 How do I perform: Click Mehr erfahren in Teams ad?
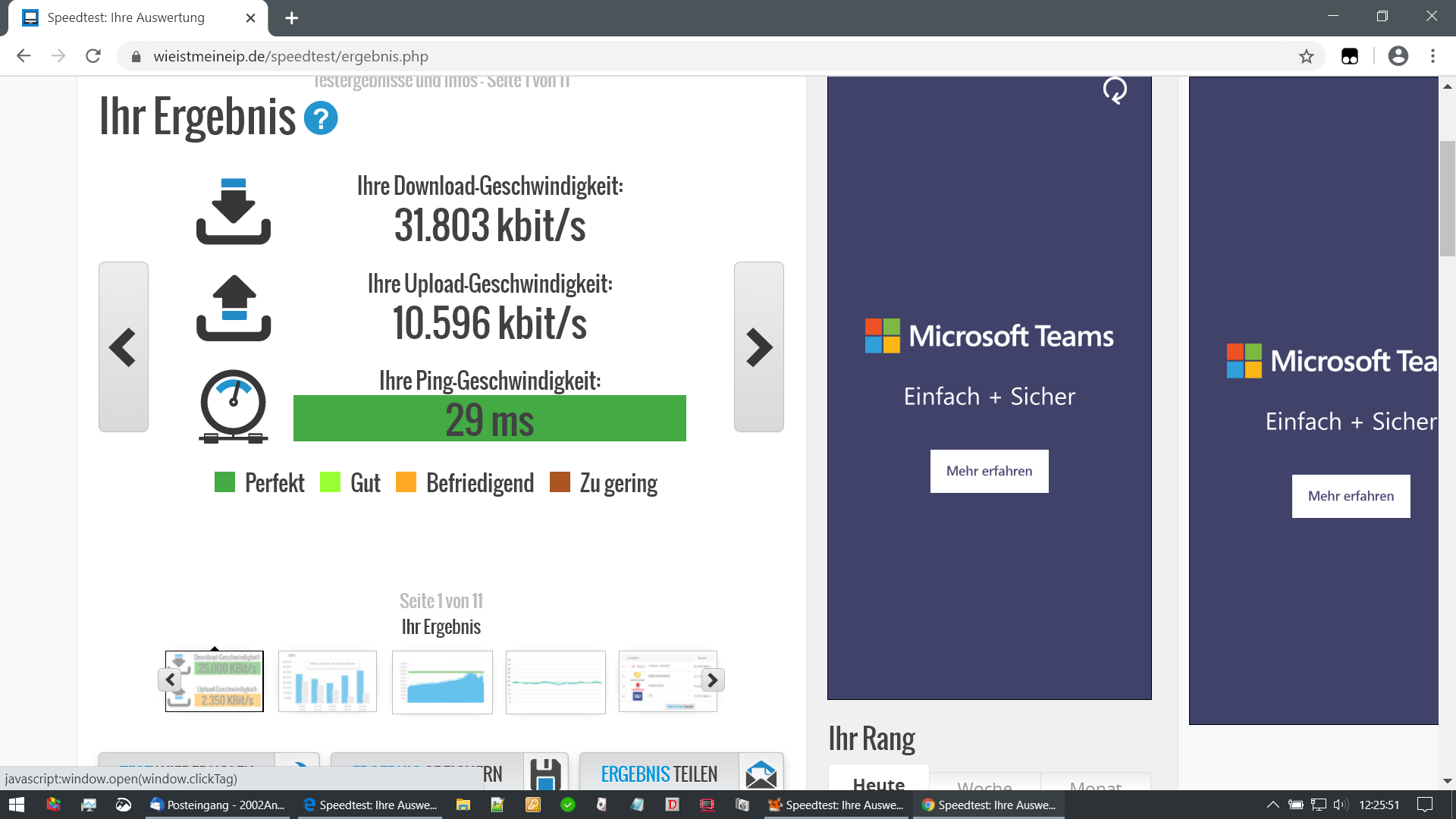tap(989, 471)
